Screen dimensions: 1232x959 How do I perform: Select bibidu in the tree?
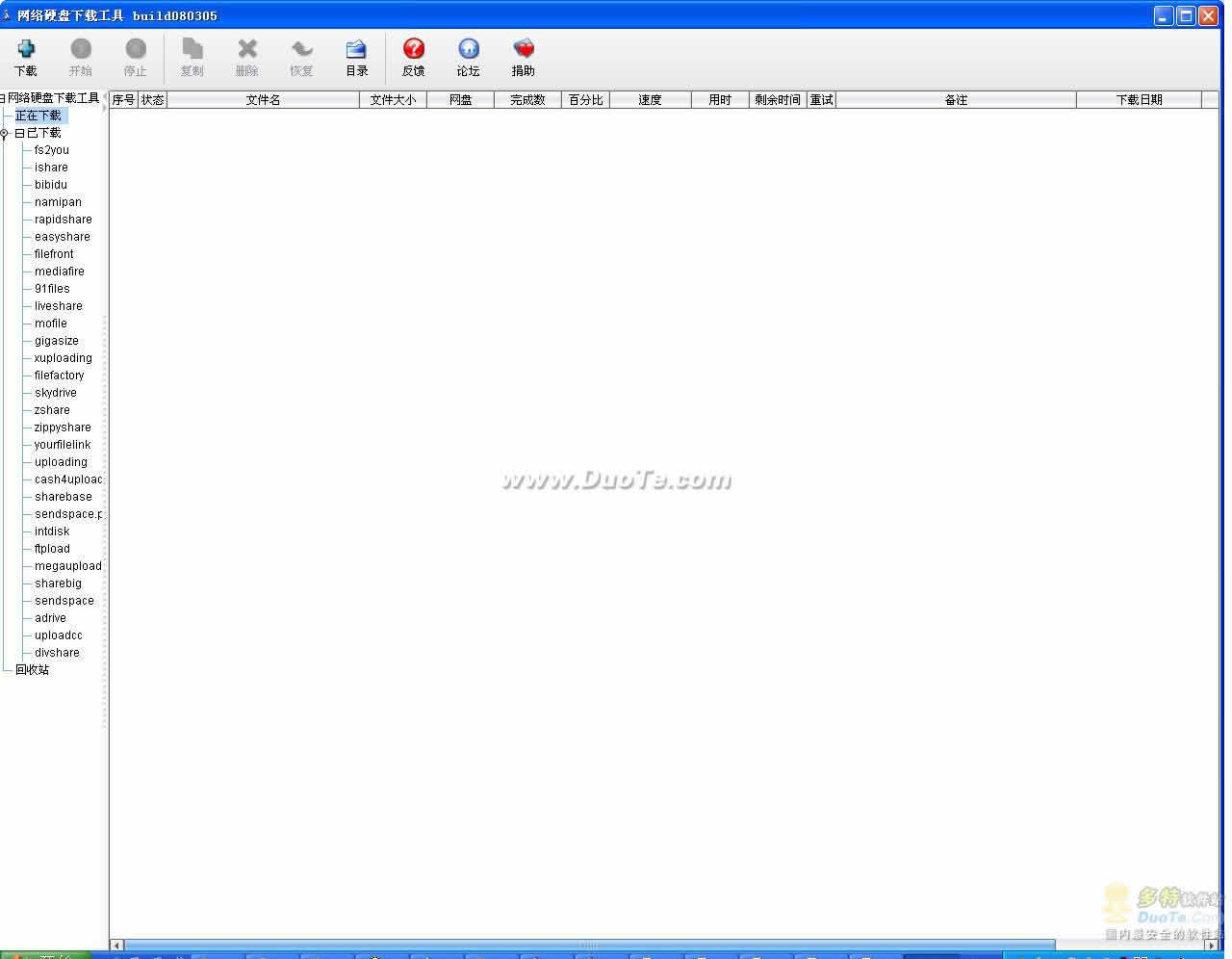coord(51,185)
